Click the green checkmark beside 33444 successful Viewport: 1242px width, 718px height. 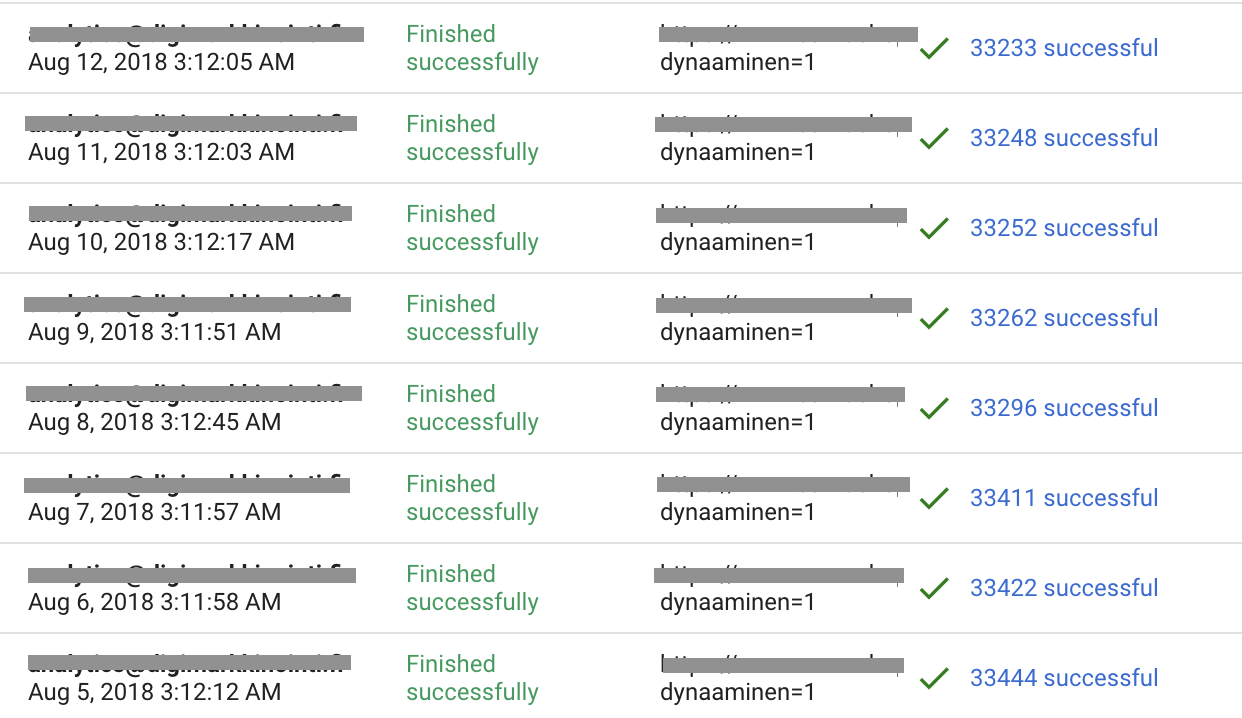click(x=934, y=678)
